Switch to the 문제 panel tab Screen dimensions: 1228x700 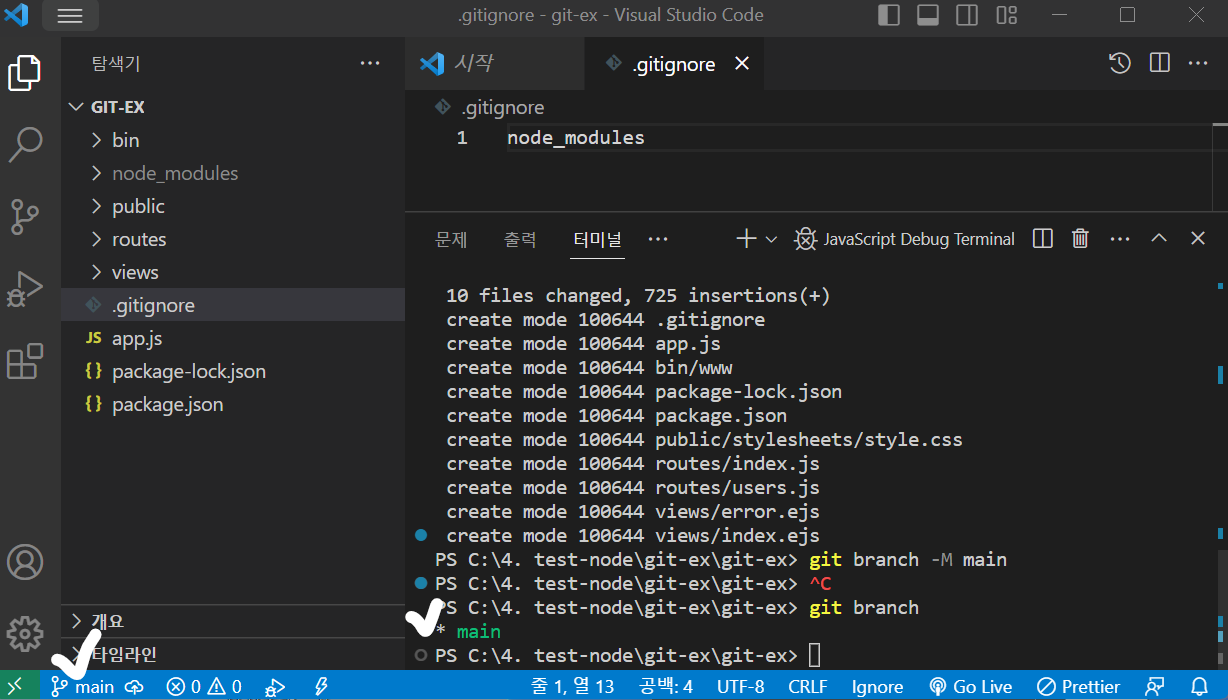pyautogui.click(x=451, y=239)
